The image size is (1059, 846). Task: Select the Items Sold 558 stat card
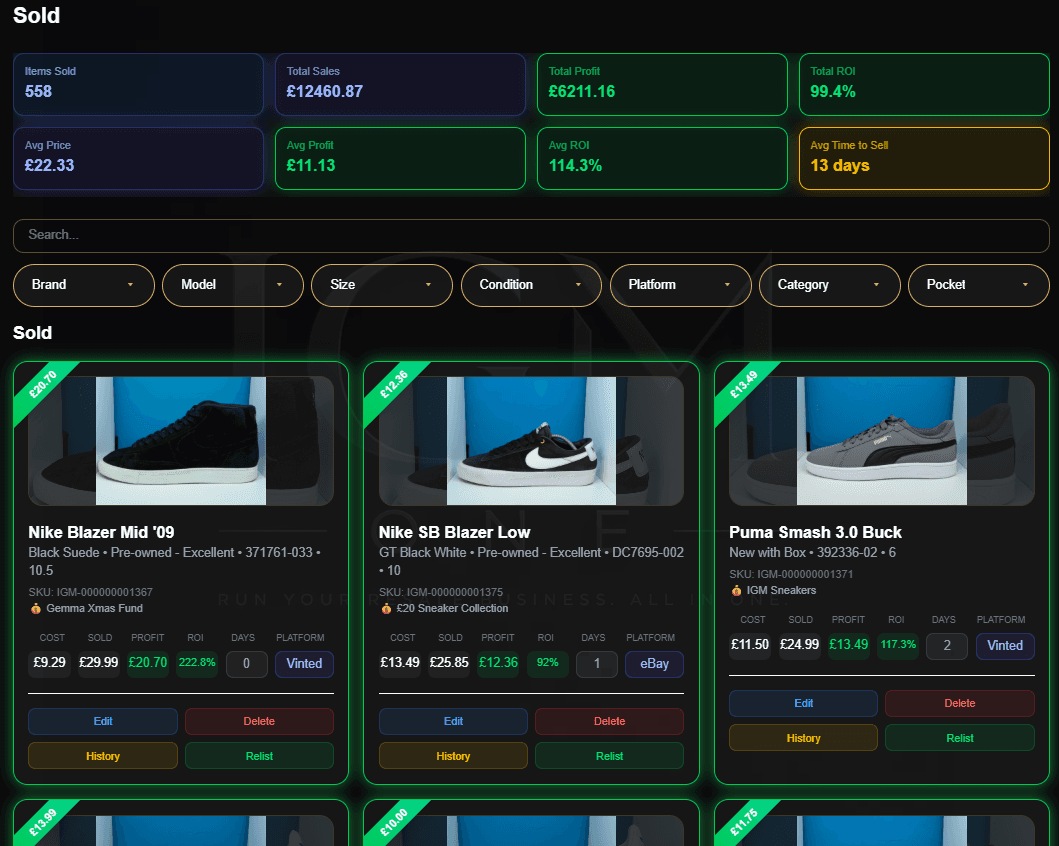[138, 84]
